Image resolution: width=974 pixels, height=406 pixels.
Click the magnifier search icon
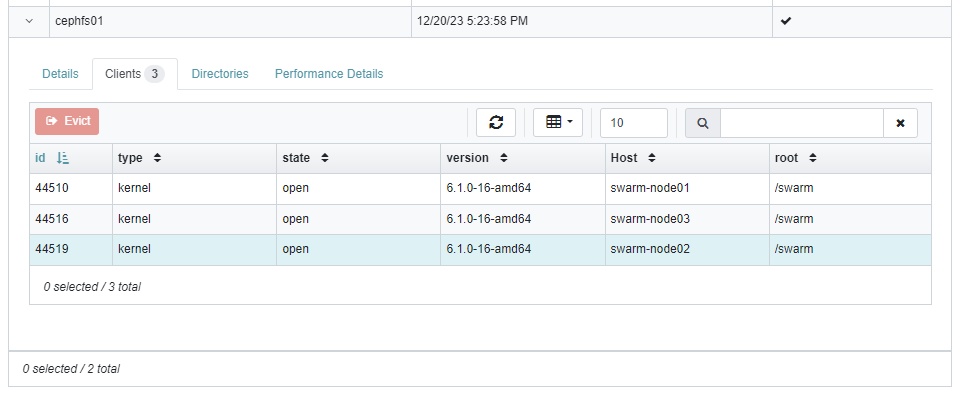pyautogui.click(x=702, y=123)
